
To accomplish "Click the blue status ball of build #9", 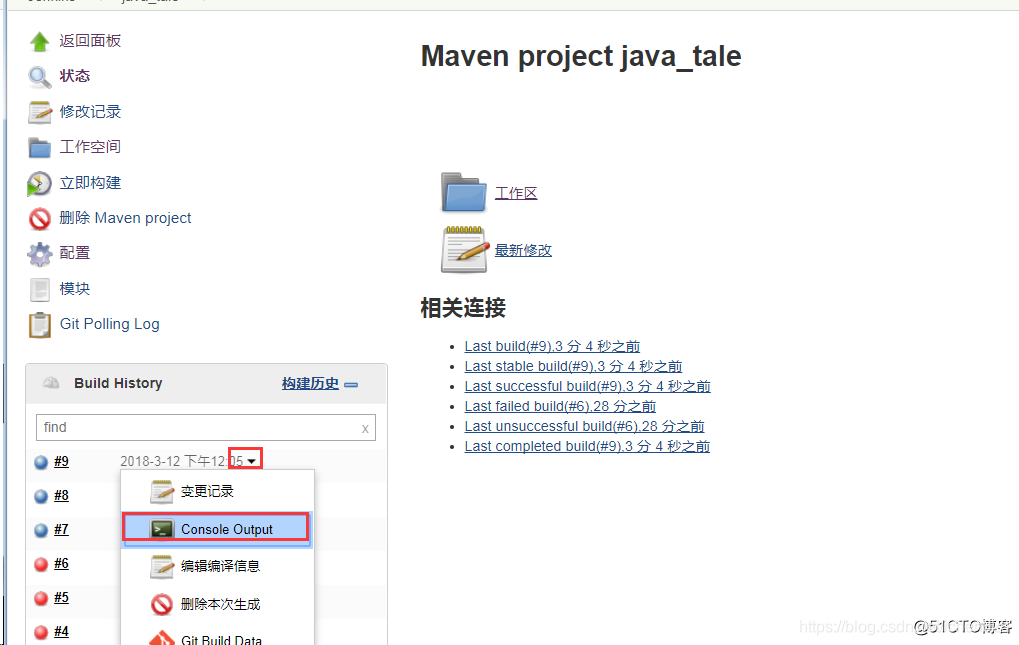I will click(41, 462).
